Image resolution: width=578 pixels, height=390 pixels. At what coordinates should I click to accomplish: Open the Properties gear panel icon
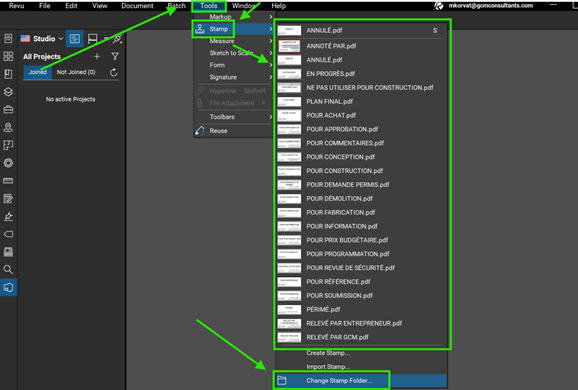[8, 163]
